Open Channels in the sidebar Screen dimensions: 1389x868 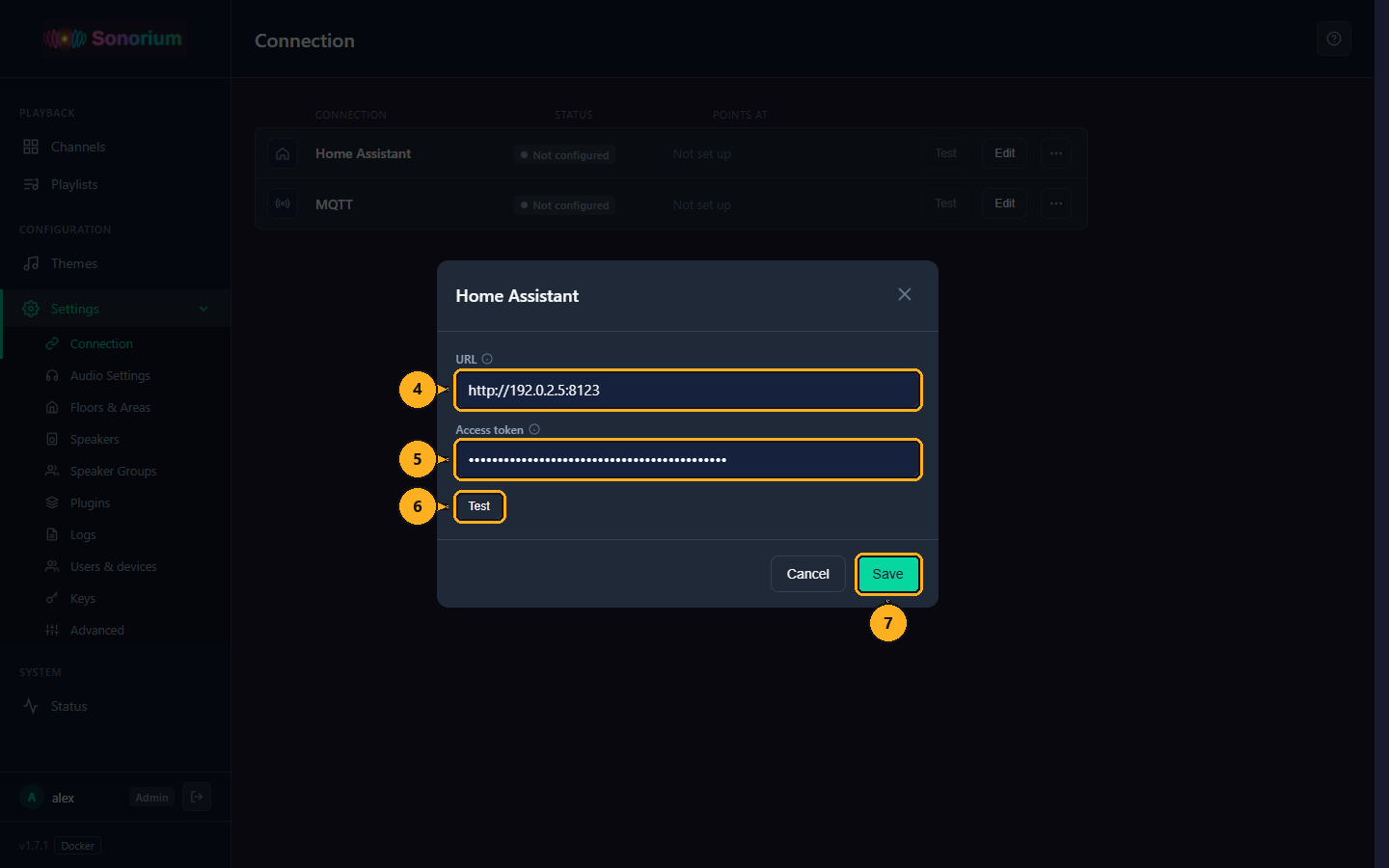115,147
